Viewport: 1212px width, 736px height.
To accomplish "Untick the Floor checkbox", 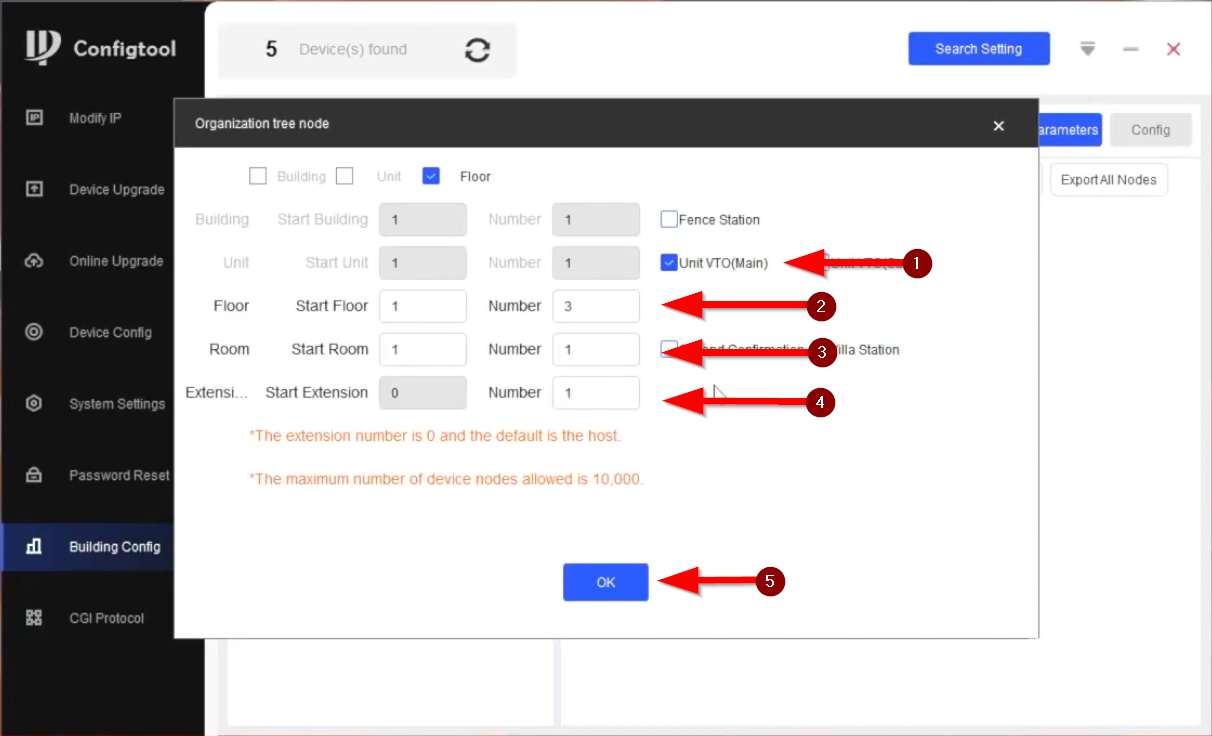I will pyautogui.click(x=431, y=176).
